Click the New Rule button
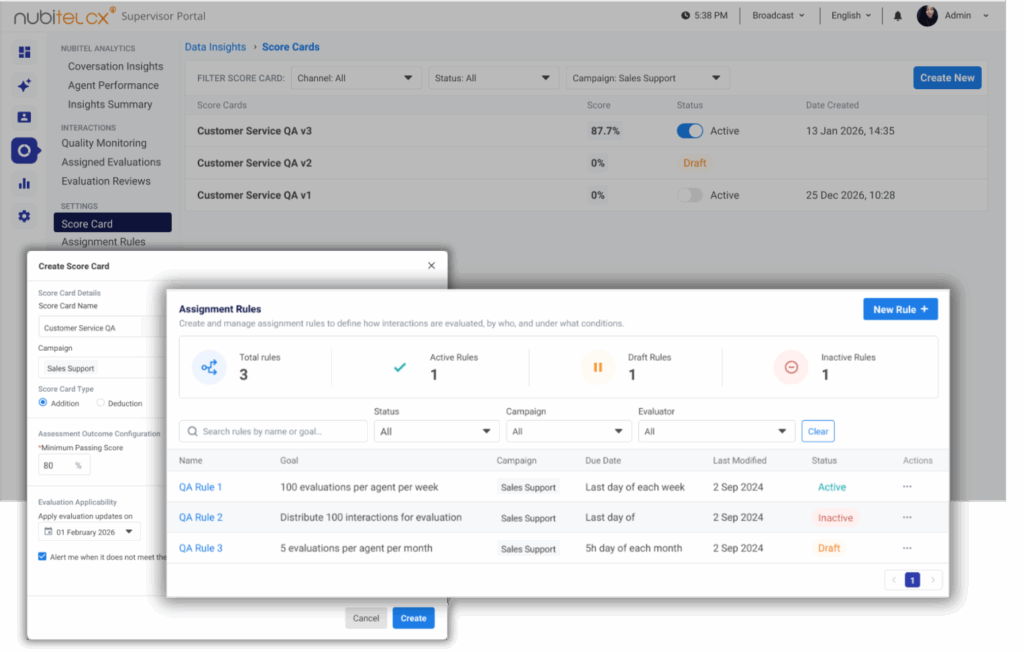Viewport: 1024px width, 652px height. (x=900, y=309)
